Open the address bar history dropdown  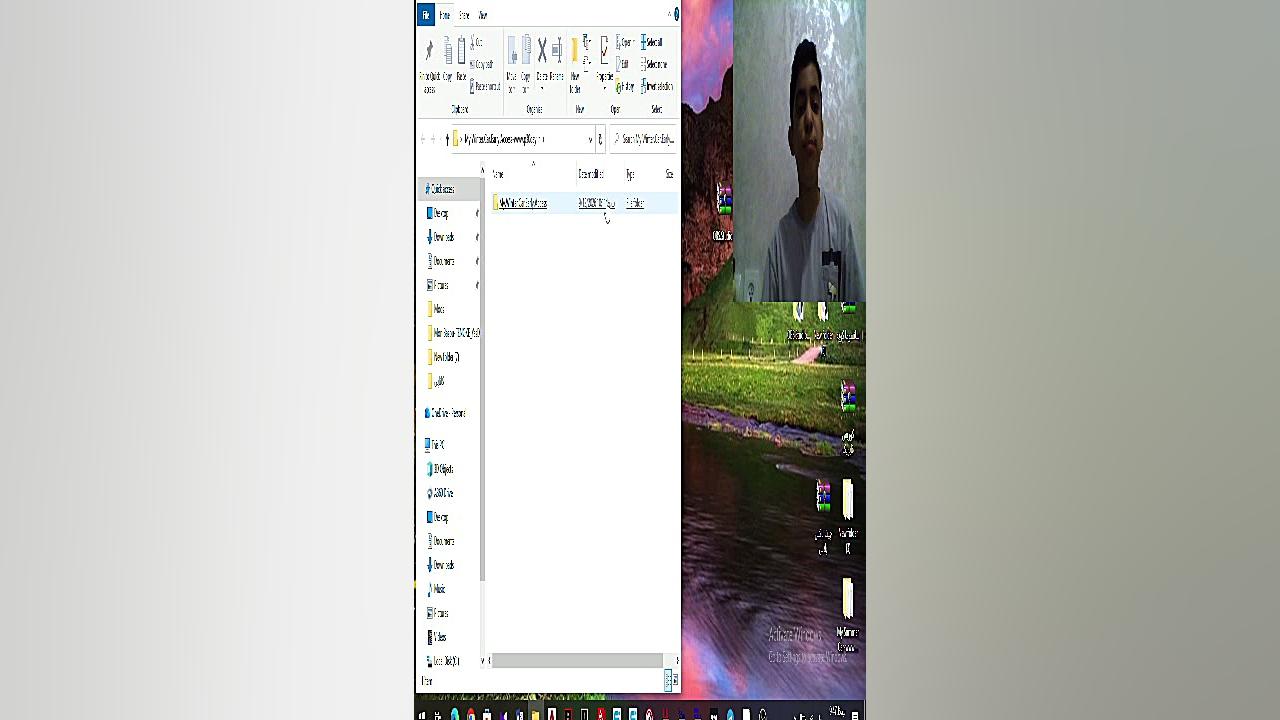tap(590, 139)
